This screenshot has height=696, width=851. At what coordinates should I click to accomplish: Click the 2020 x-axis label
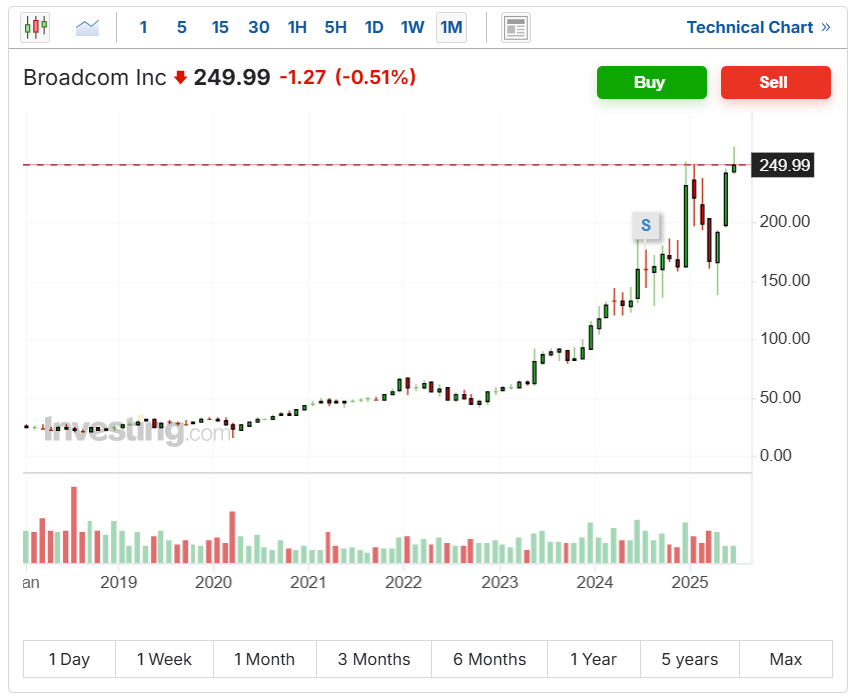(213, 583)
